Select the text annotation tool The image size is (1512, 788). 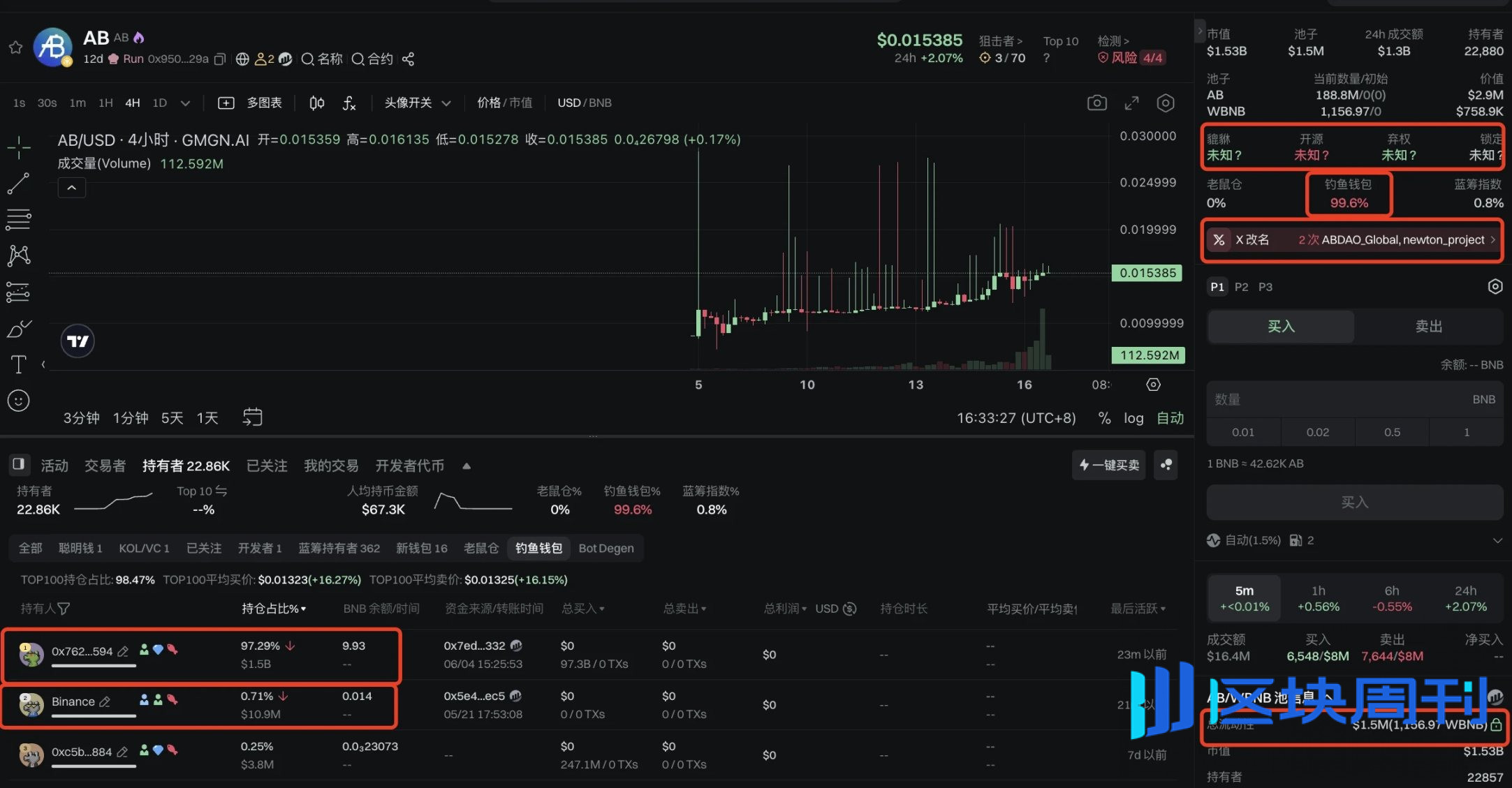(x=19, y=364)
